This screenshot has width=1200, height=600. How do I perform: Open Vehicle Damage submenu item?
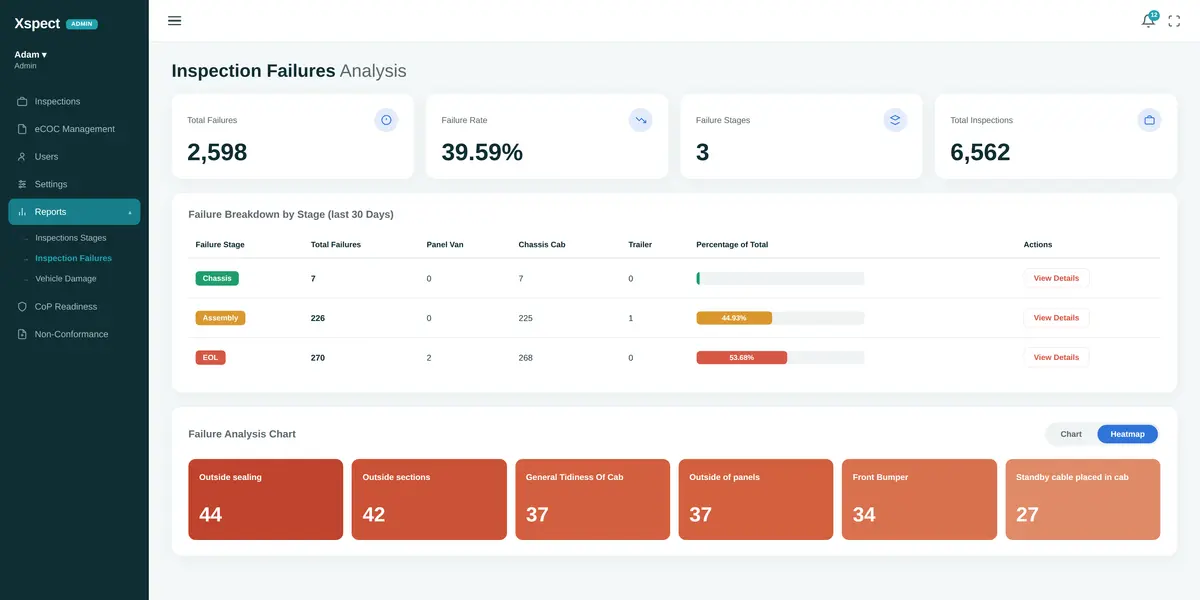tap(66, 279)
